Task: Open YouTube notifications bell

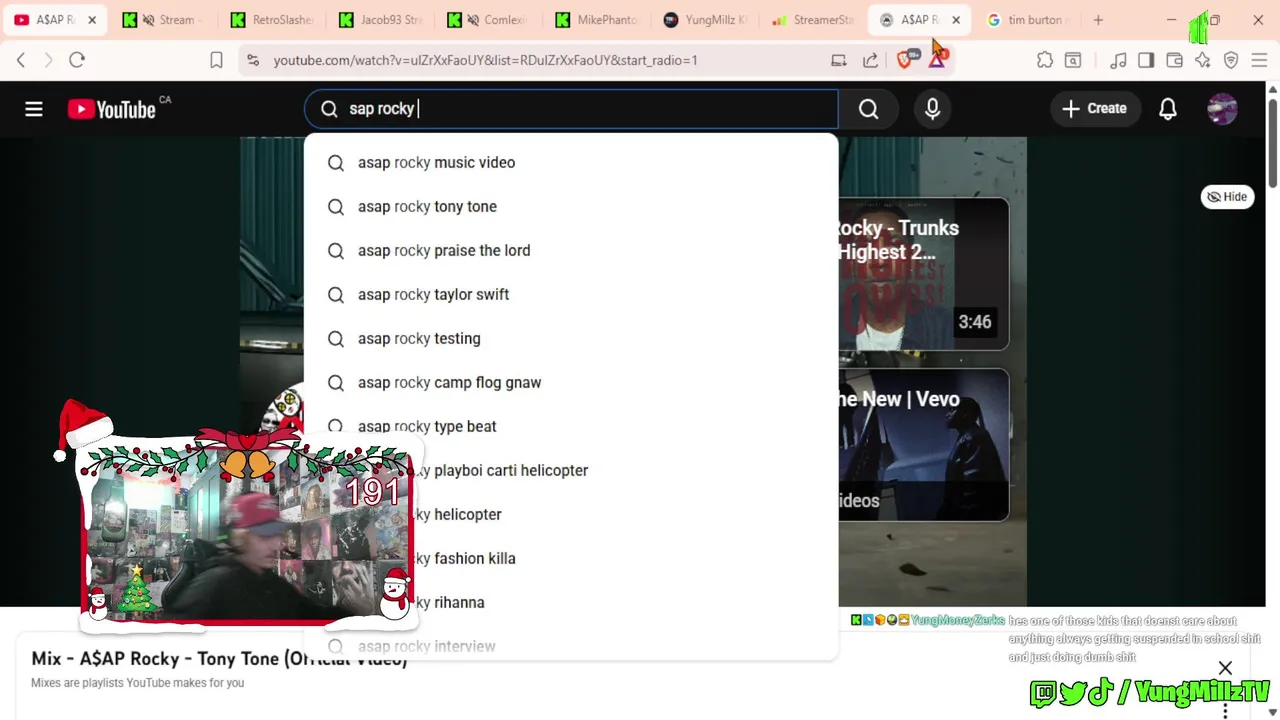Action: [1168, 109]
